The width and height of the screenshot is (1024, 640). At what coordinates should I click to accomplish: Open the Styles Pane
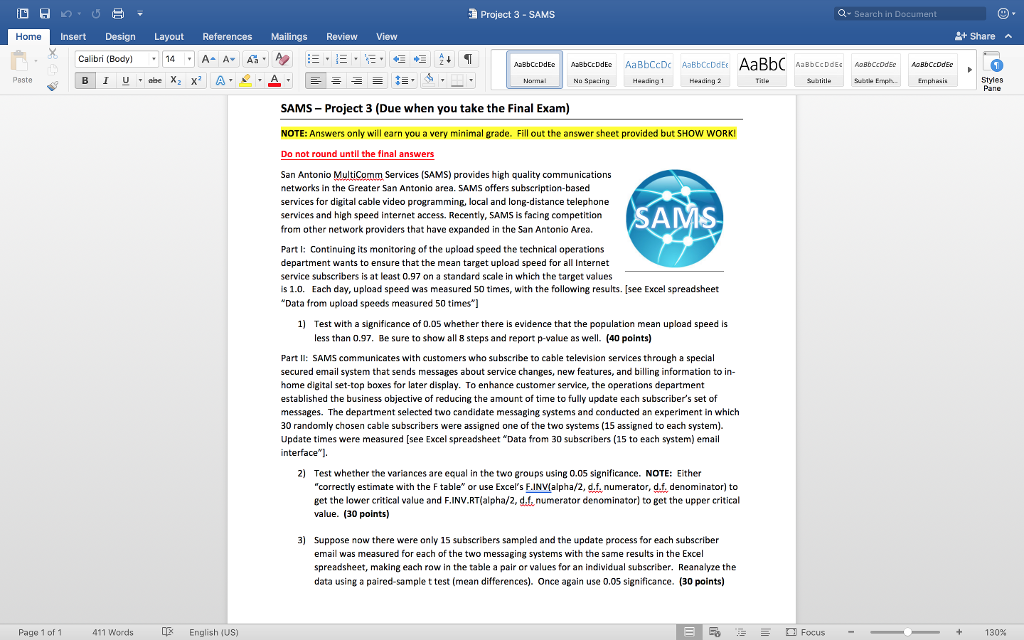pos(993,70)
